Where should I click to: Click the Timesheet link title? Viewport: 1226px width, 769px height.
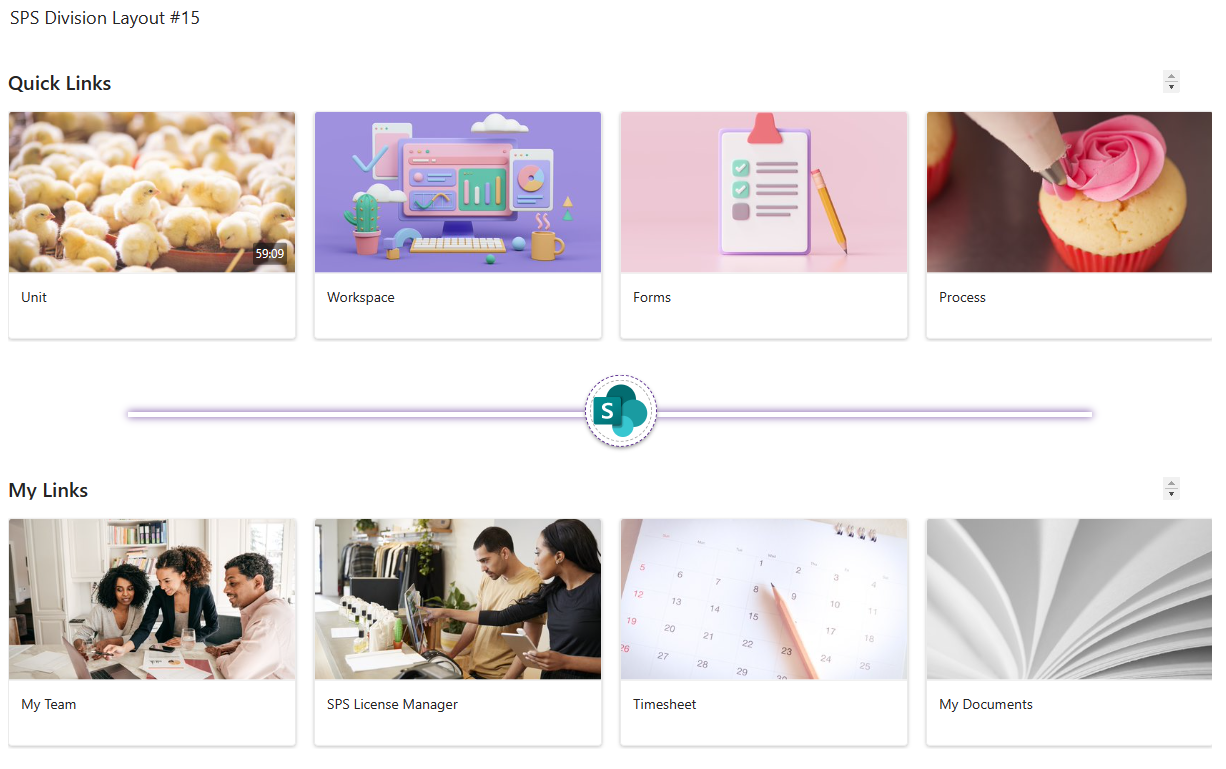[x=665, y=704]
